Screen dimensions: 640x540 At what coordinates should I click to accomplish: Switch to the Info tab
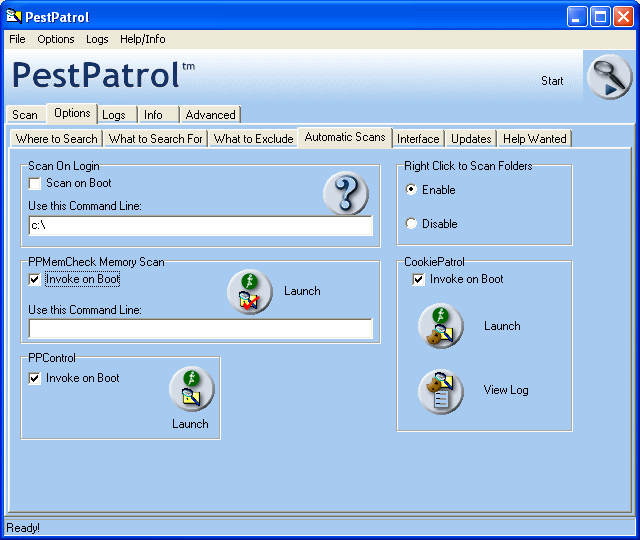(x=158, y=115)
